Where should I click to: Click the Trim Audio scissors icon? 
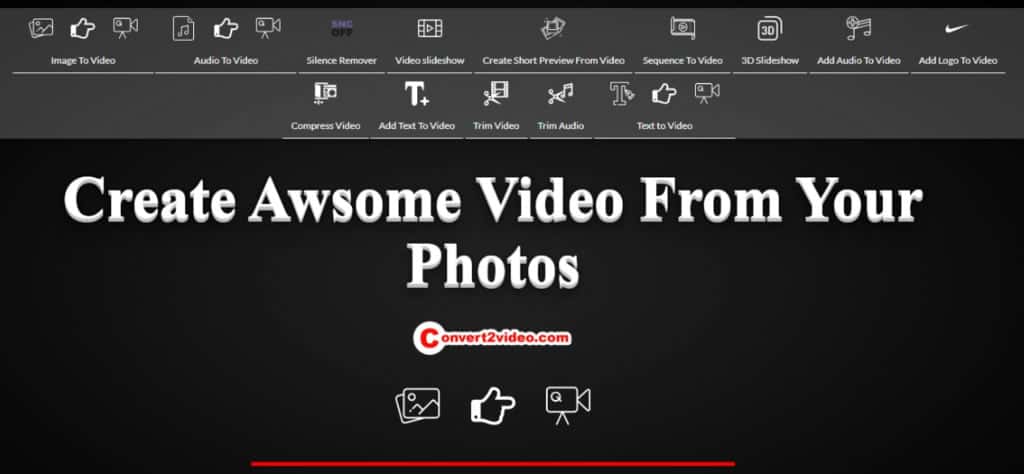(x=560, y=94)
